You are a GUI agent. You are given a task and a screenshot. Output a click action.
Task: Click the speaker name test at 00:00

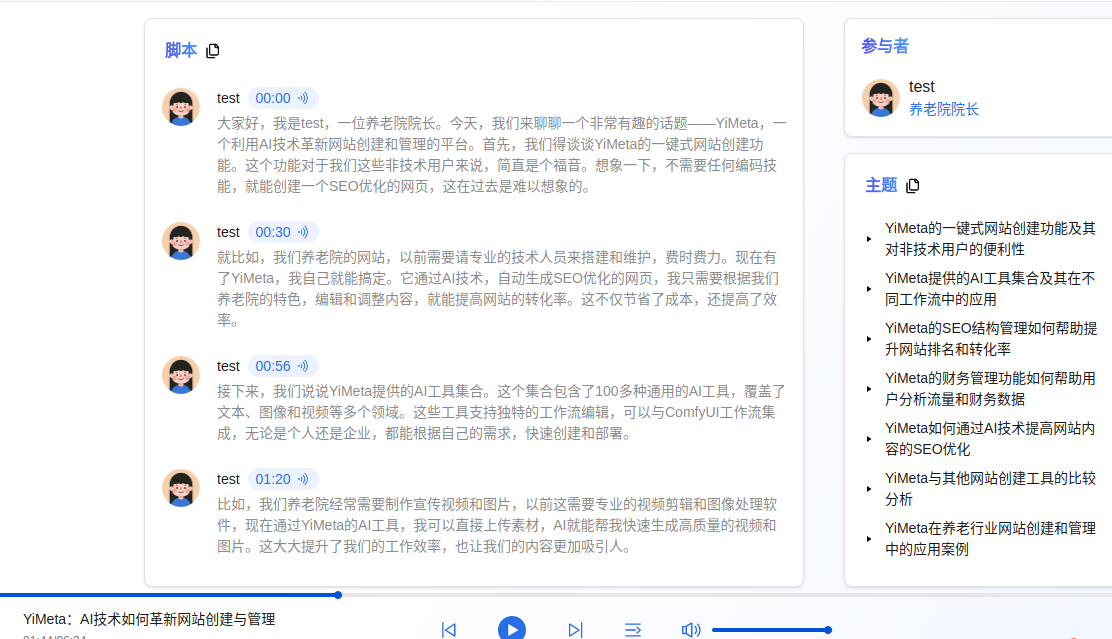[x=228, y=98]
